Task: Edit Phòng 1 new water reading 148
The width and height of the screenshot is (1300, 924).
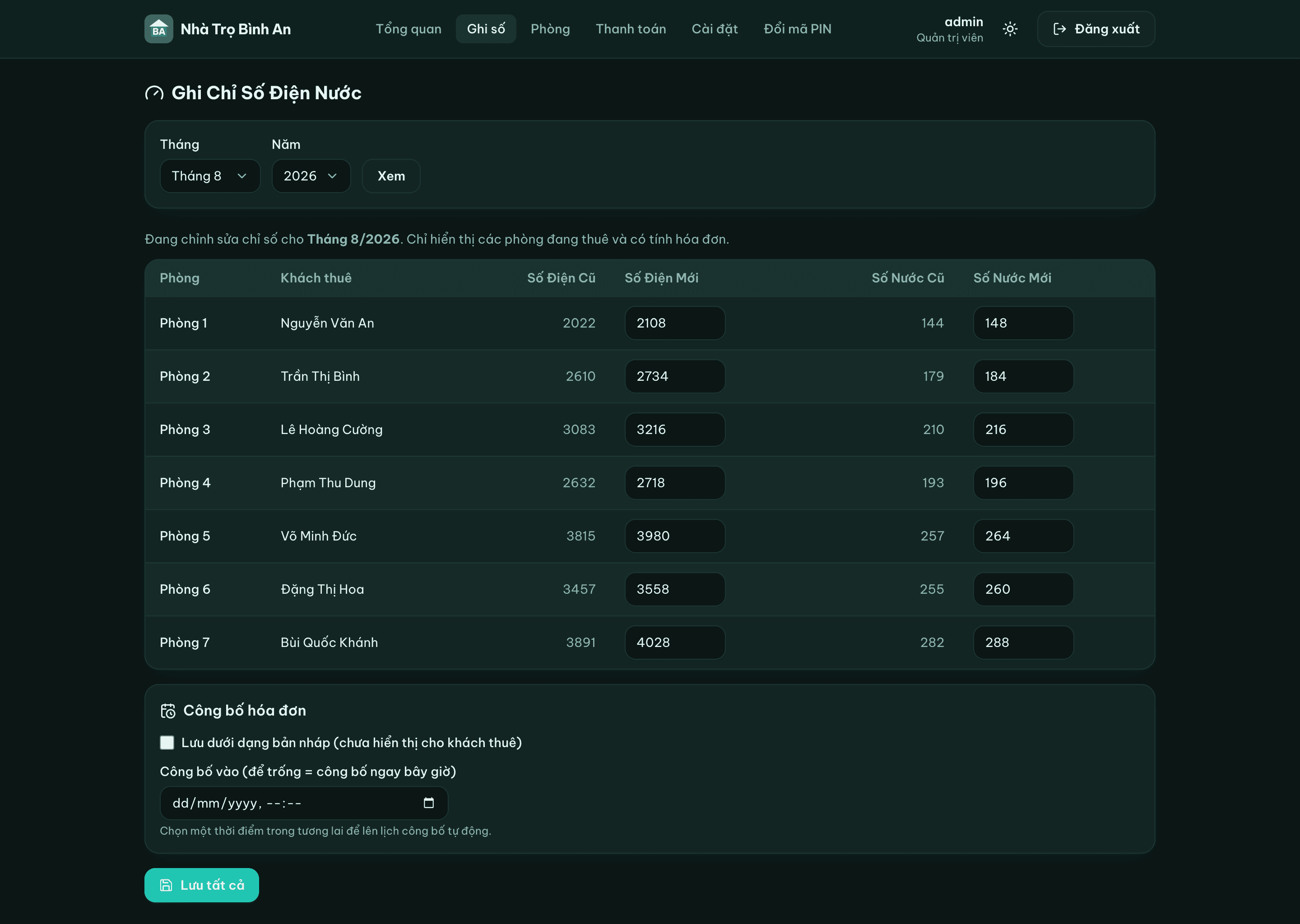Action: (1023, 323)
